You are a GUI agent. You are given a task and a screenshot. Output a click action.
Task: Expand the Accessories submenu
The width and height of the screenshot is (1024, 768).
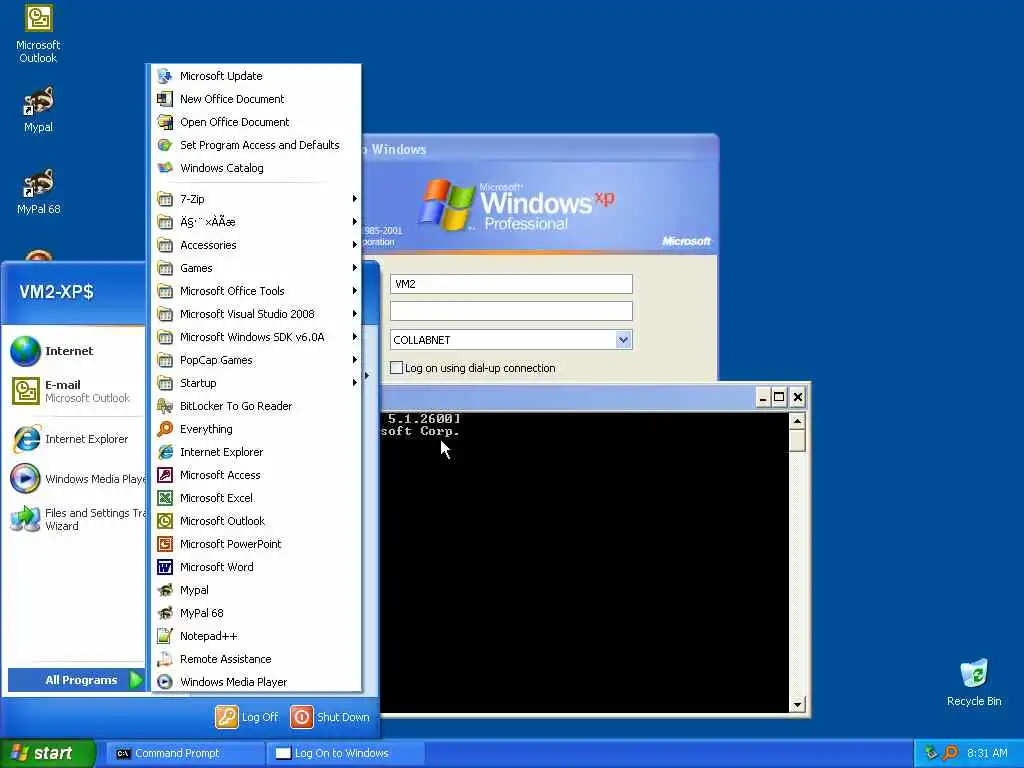(x=255, y=245)
